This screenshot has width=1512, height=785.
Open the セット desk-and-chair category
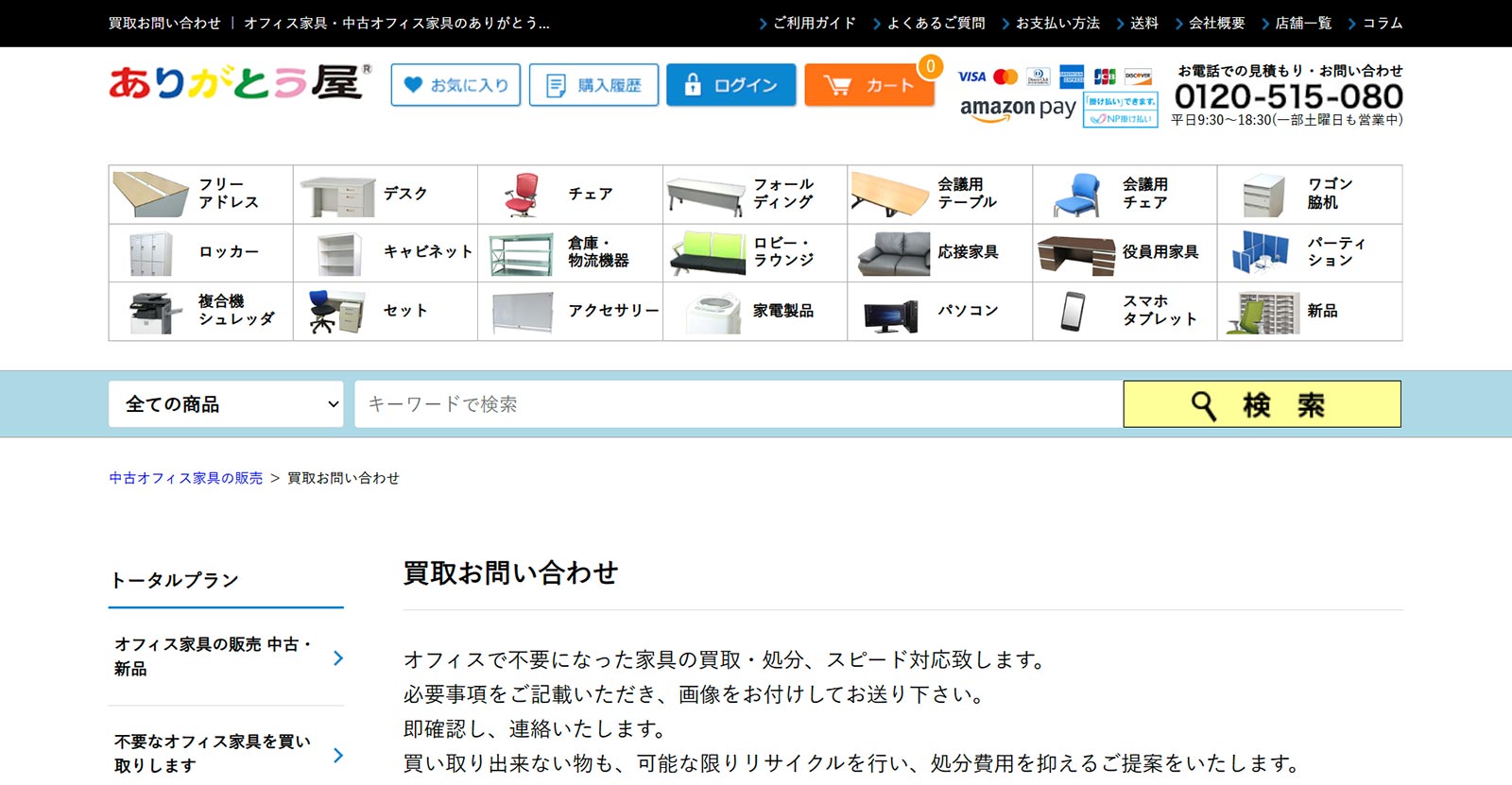tap(386, 311)
